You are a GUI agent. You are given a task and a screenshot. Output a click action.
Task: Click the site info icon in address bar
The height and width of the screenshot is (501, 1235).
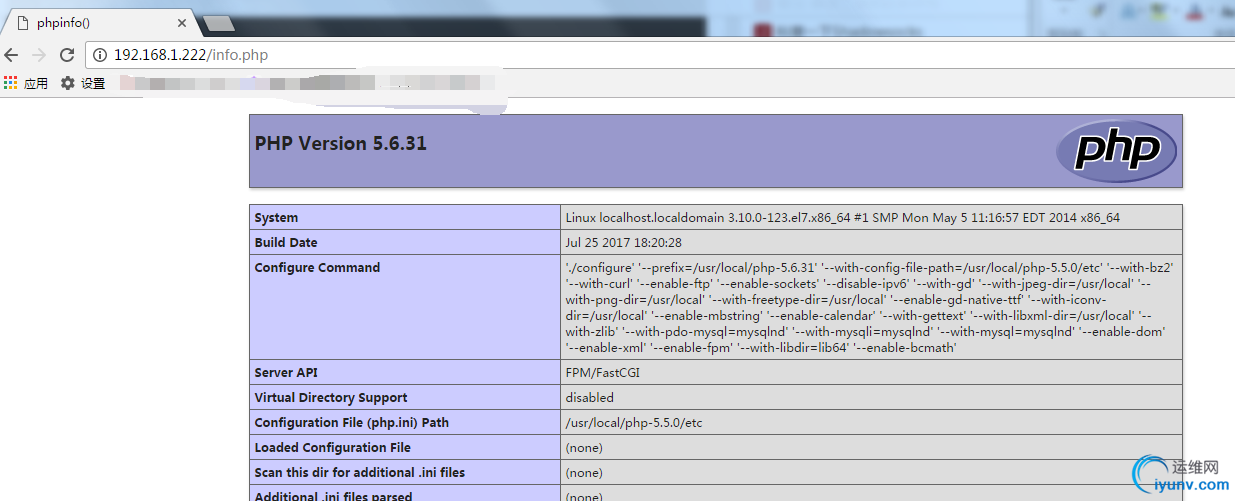coord(101,55)
